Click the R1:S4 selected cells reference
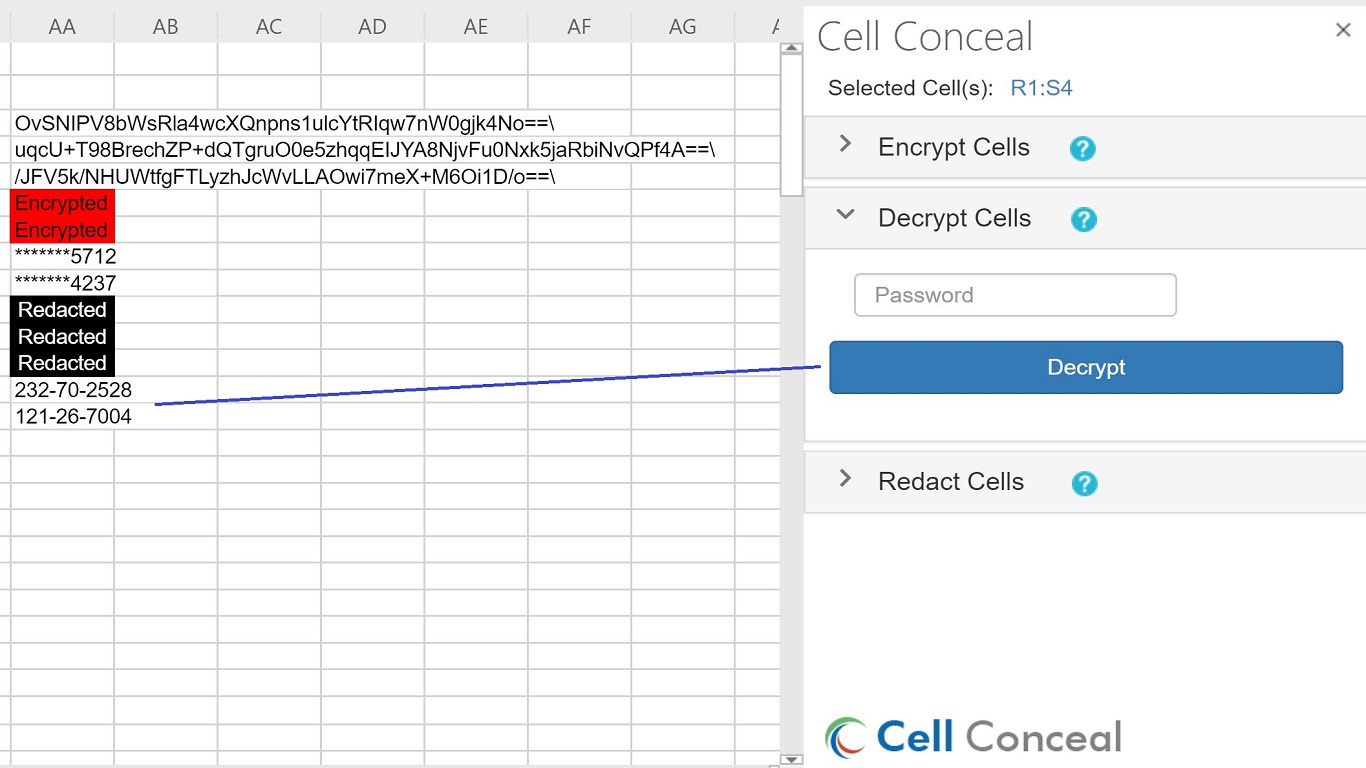 coord(1041,88)
